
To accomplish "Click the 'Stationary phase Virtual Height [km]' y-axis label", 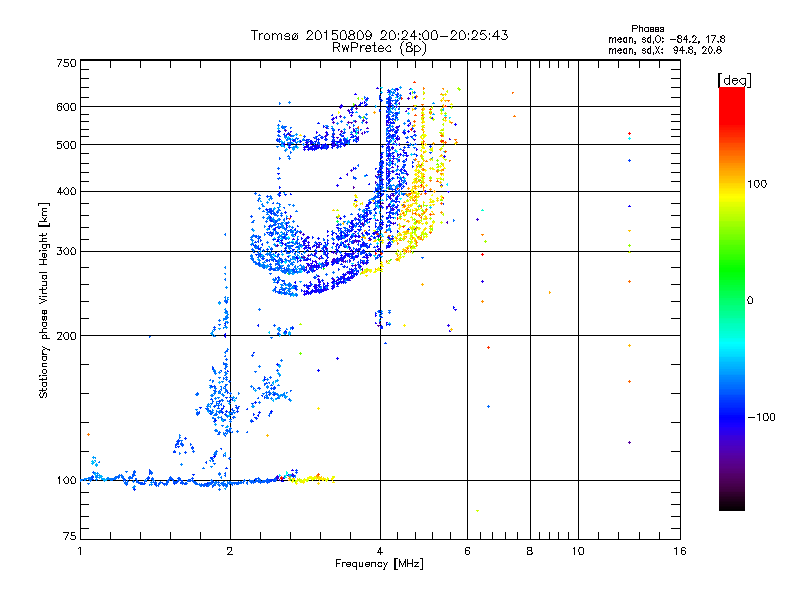I will pyautogui.click(x=44, y=301).
